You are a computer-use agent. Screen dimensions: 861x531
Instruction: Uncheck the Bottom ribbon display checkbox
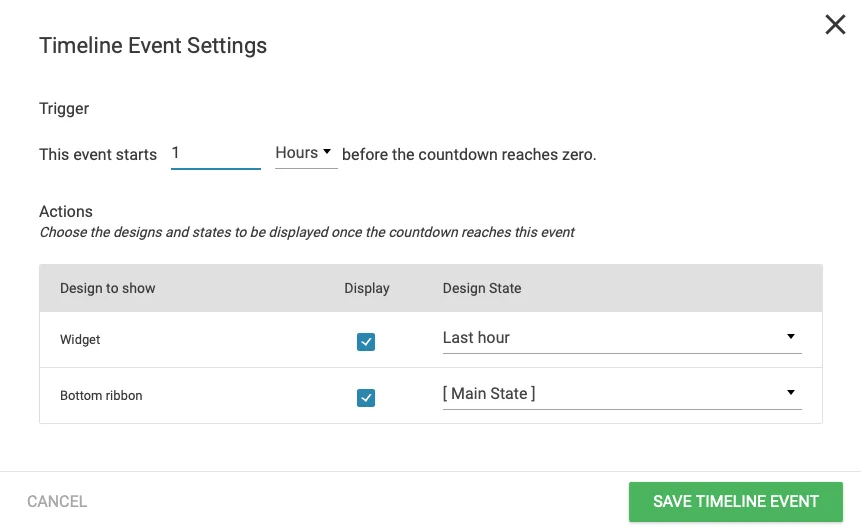point(366,398)
